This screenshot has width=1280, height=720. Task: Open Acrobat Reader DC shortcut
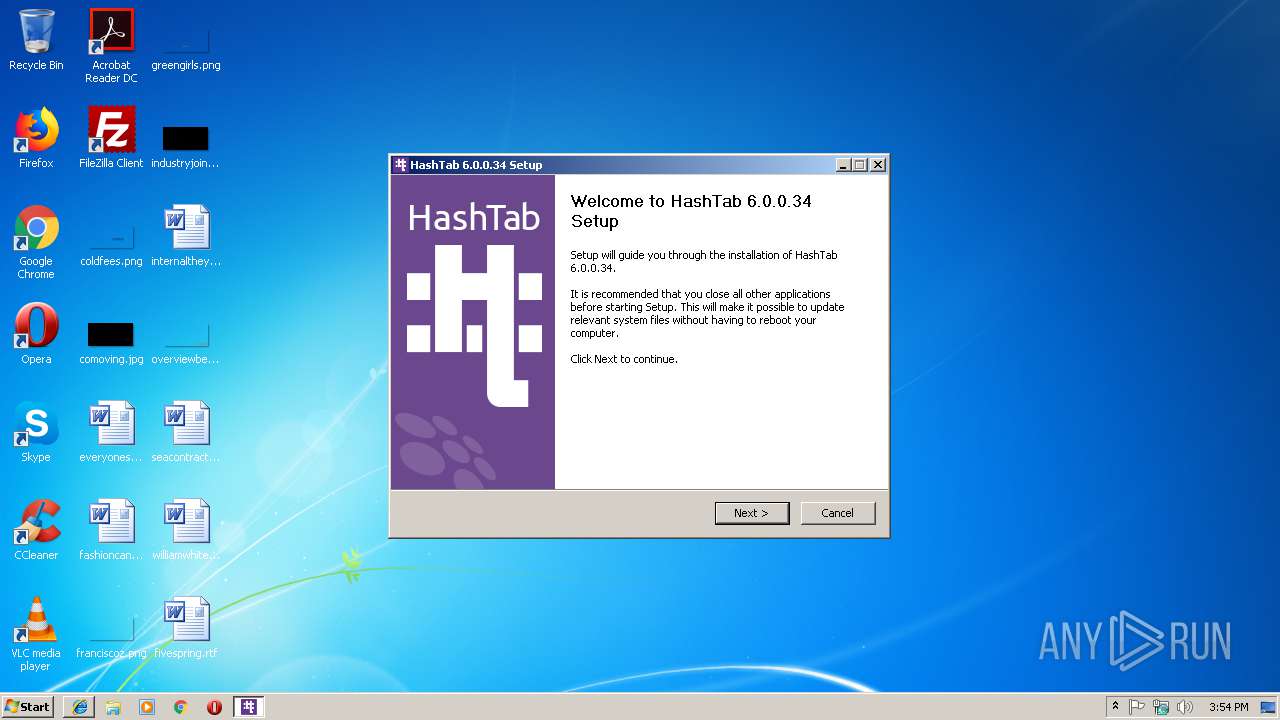coord(111,46)
